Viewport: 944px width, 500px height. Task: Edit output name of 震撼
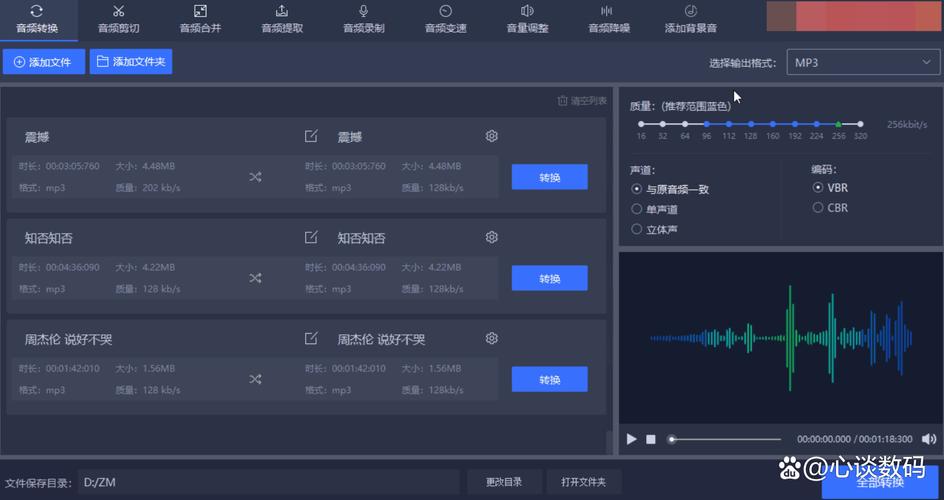[311, 136]
